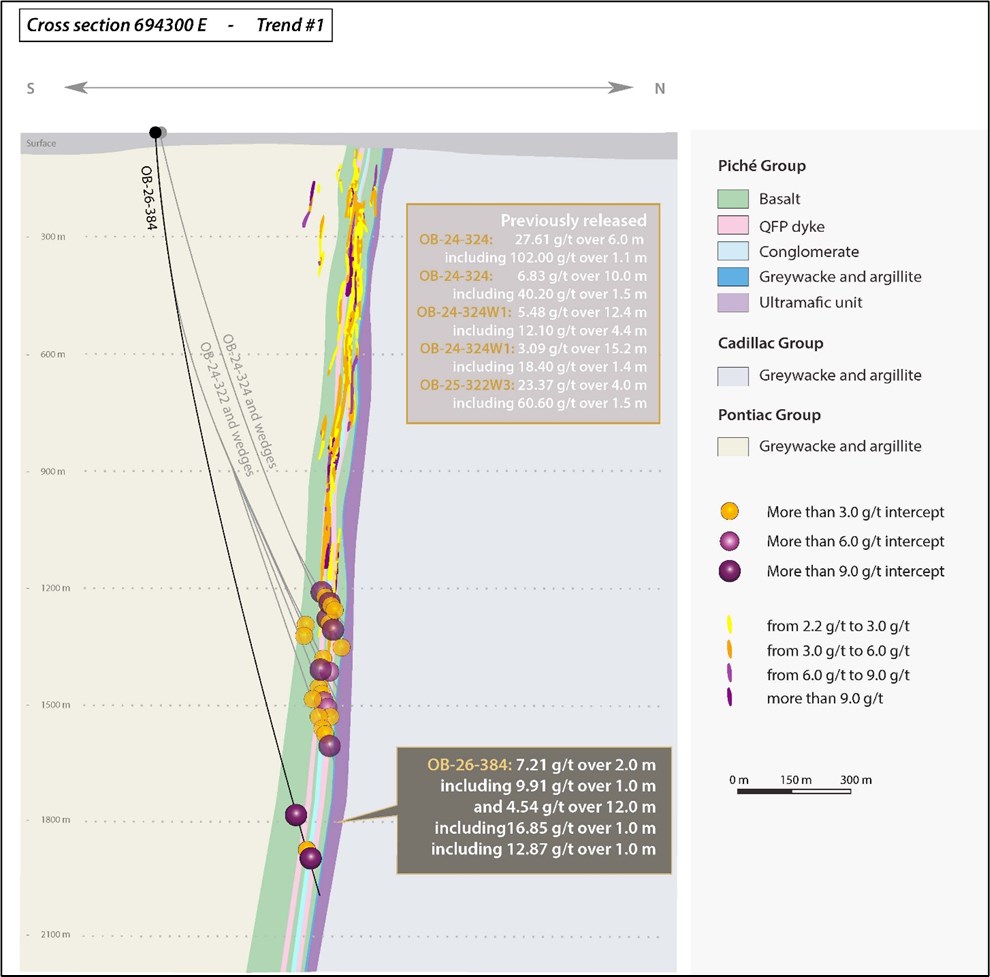Click the black-and-white scale bar
The image size is (990, 977).
[x=795, y=791]
